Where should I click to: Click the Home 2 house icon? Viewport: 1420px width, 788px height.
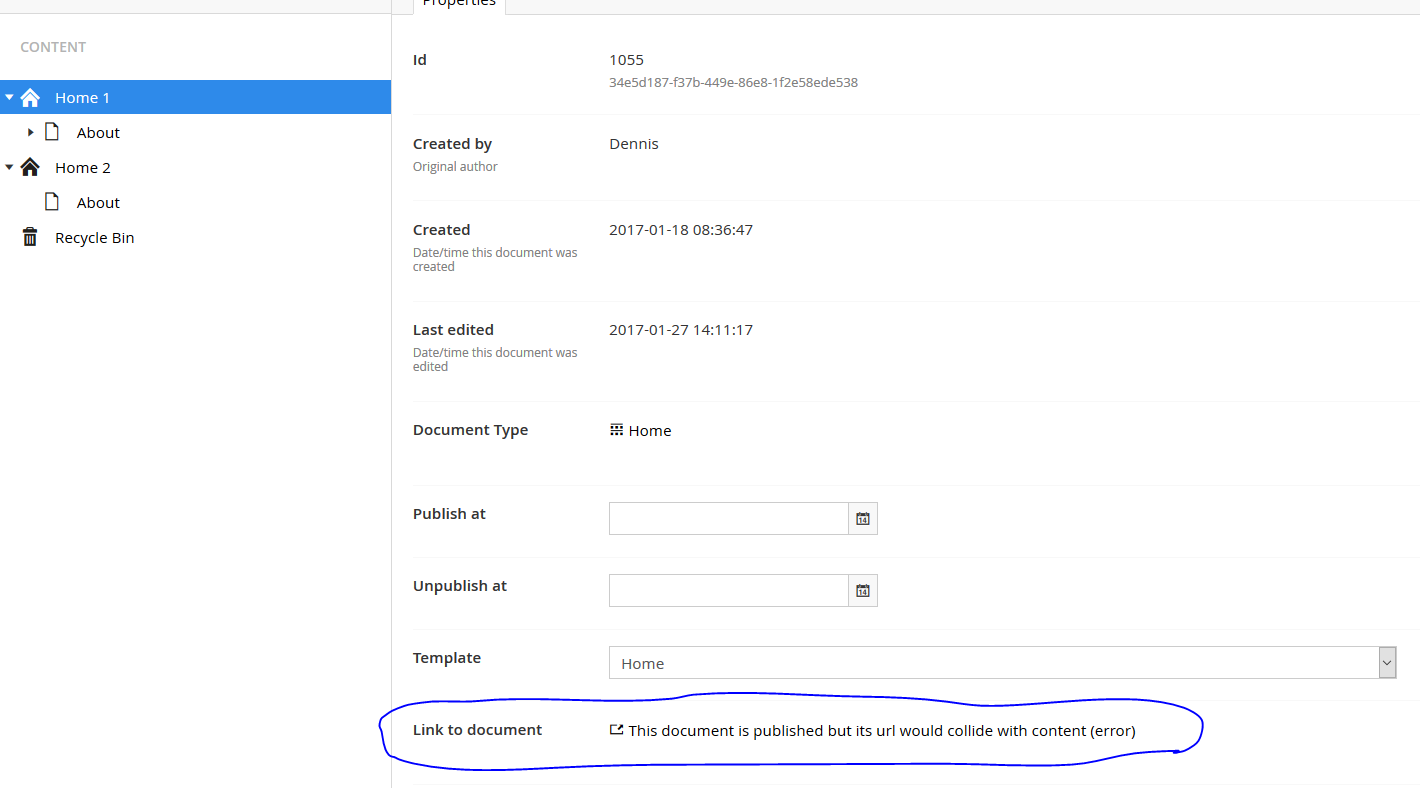(x=30, y=167)
